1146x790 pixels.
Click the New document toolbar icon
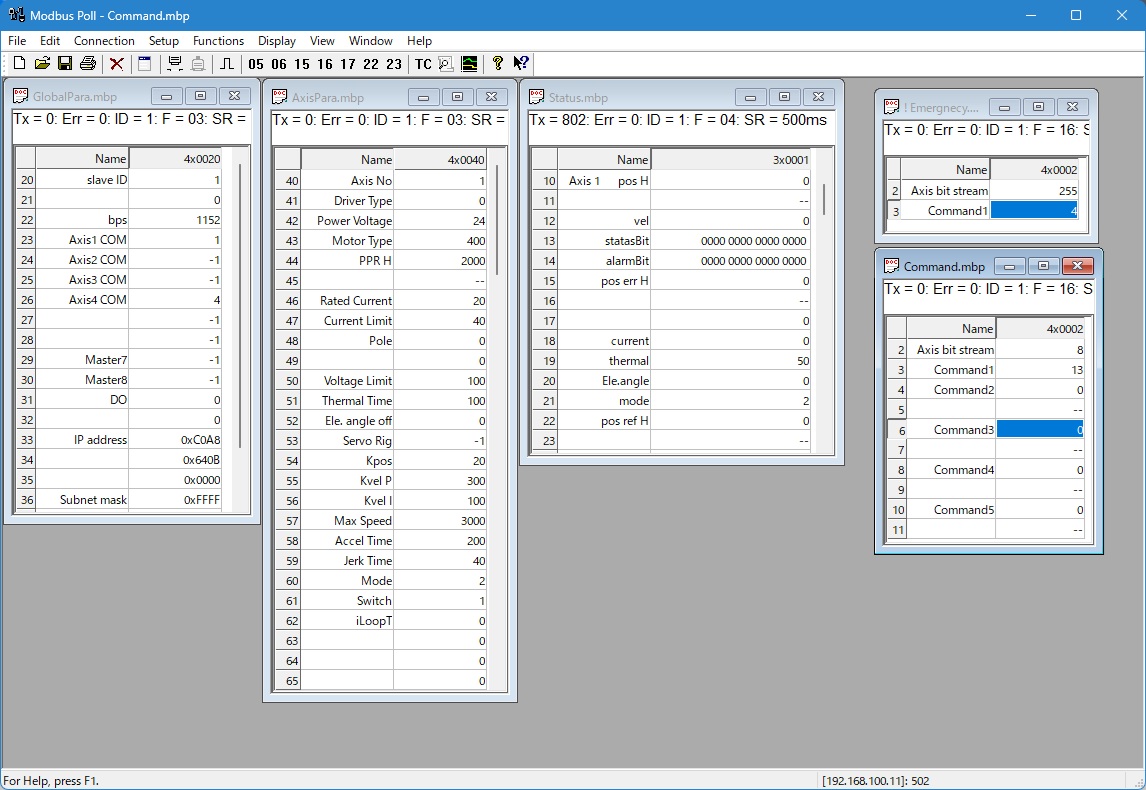click(x=19, y=64)
